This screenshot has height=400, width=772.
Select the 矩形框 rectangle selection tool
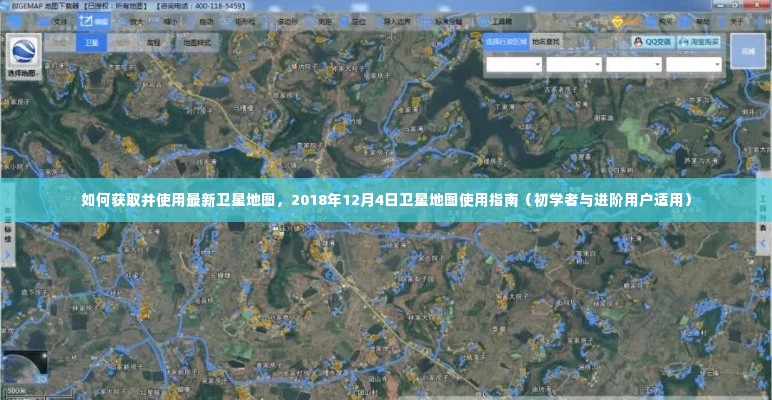coord(239,22)
